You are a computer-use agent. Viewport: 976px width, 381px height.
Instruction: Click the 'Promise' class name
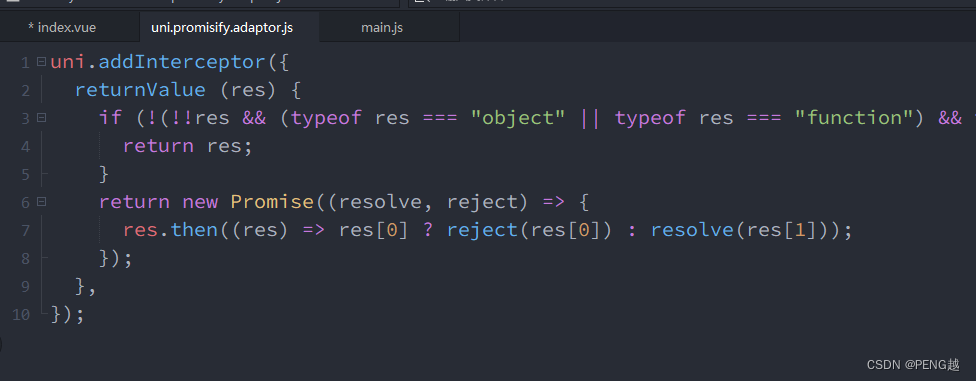[272, 202]
